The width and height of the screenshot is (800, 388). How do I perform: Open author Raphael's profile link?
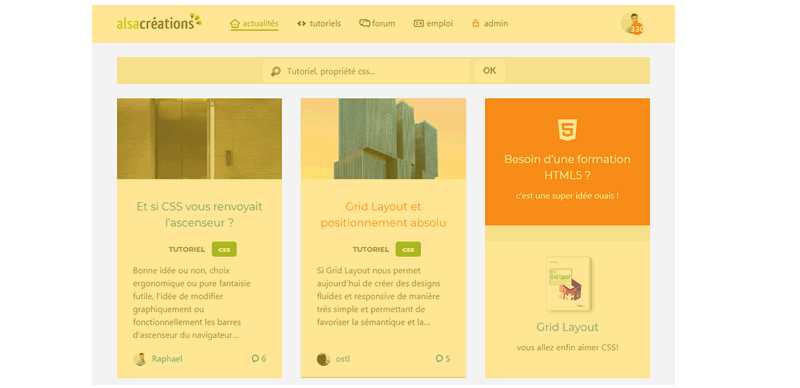click(167, 359)
